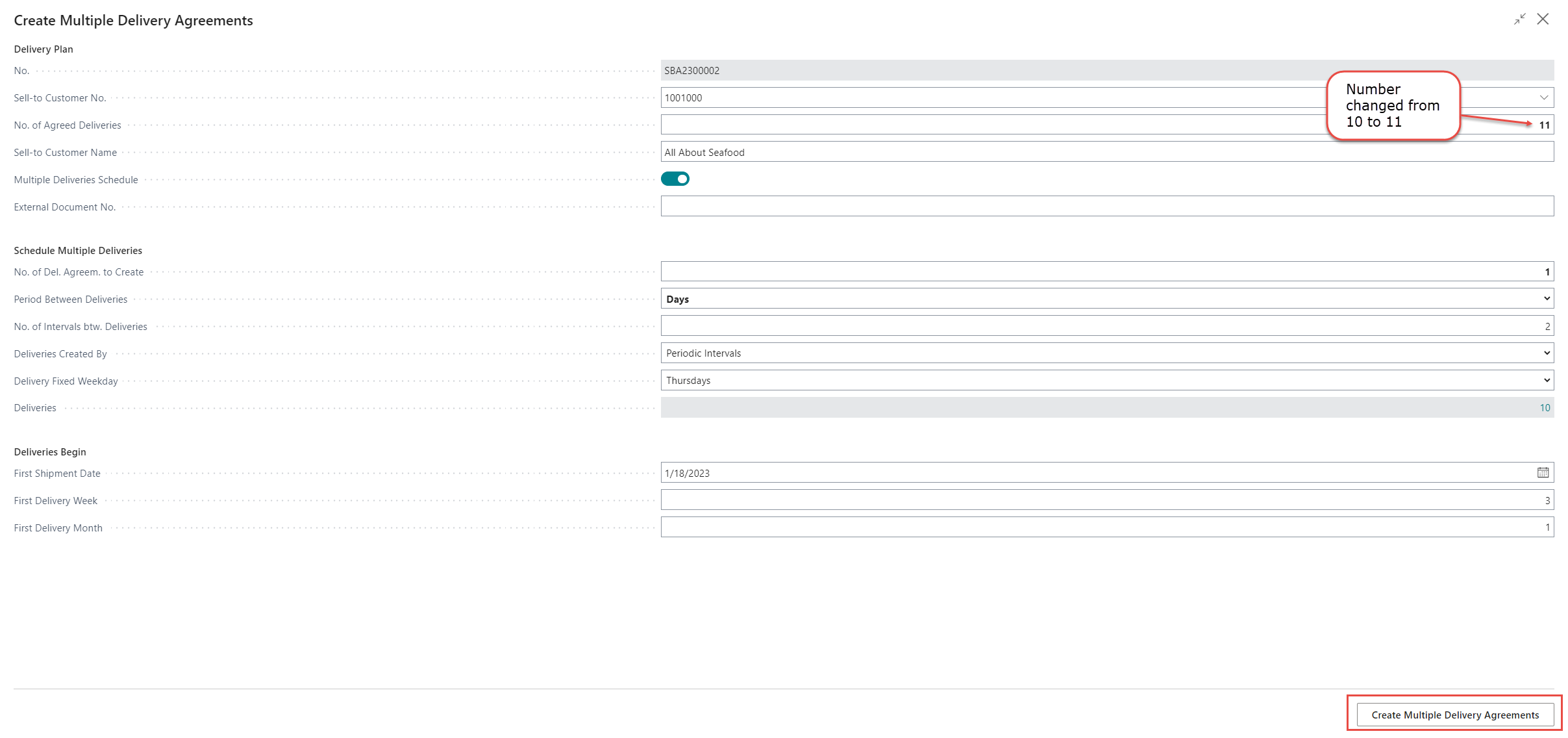Click the No. of Del. Agreem. to Create field
The image size is (1568, 738).
[1106, 272]
